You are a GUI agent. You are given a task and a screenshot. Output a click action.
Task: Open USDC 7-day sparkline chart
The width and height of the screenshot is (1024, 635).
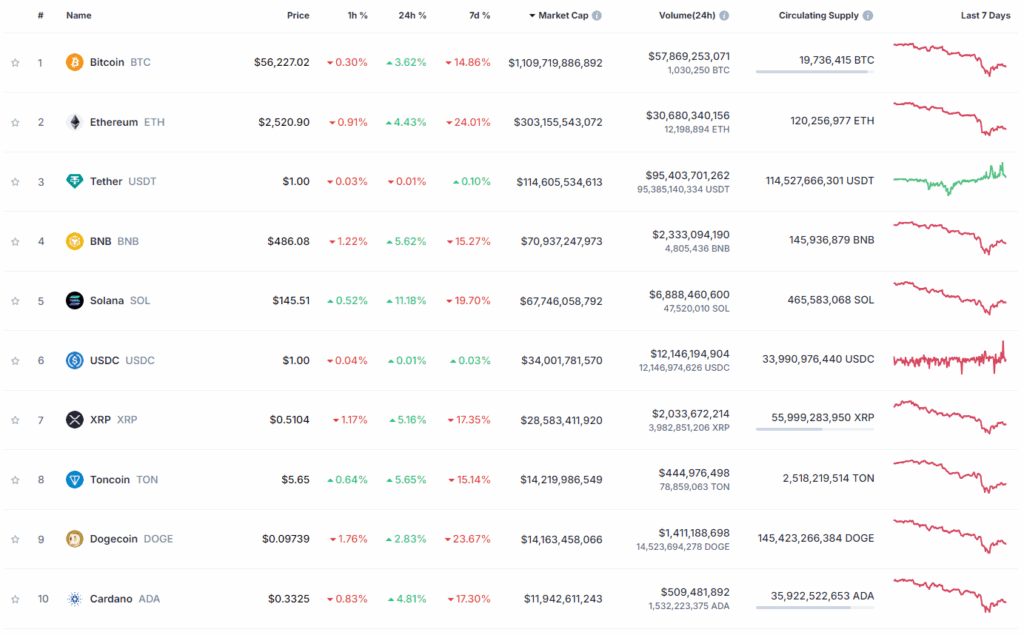pos(950,358)
